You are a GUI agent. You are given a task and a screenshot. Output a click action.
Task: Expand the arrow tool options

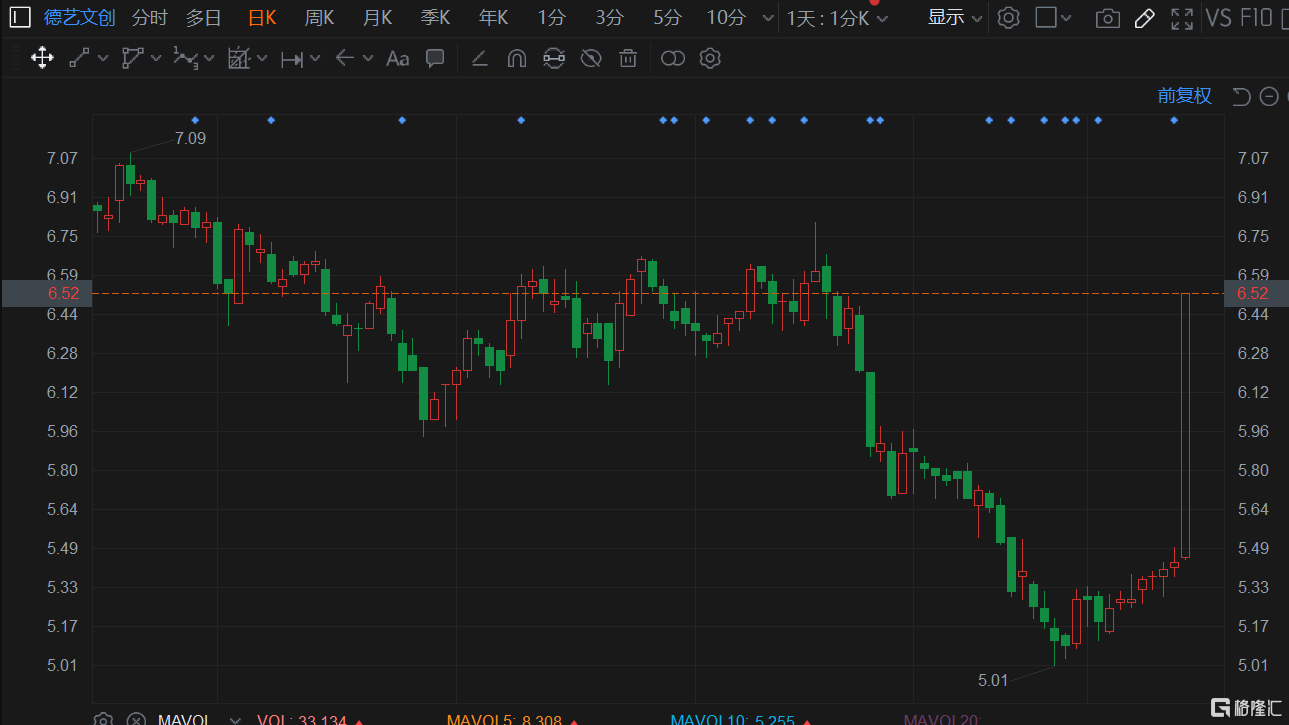click(368, 58)
